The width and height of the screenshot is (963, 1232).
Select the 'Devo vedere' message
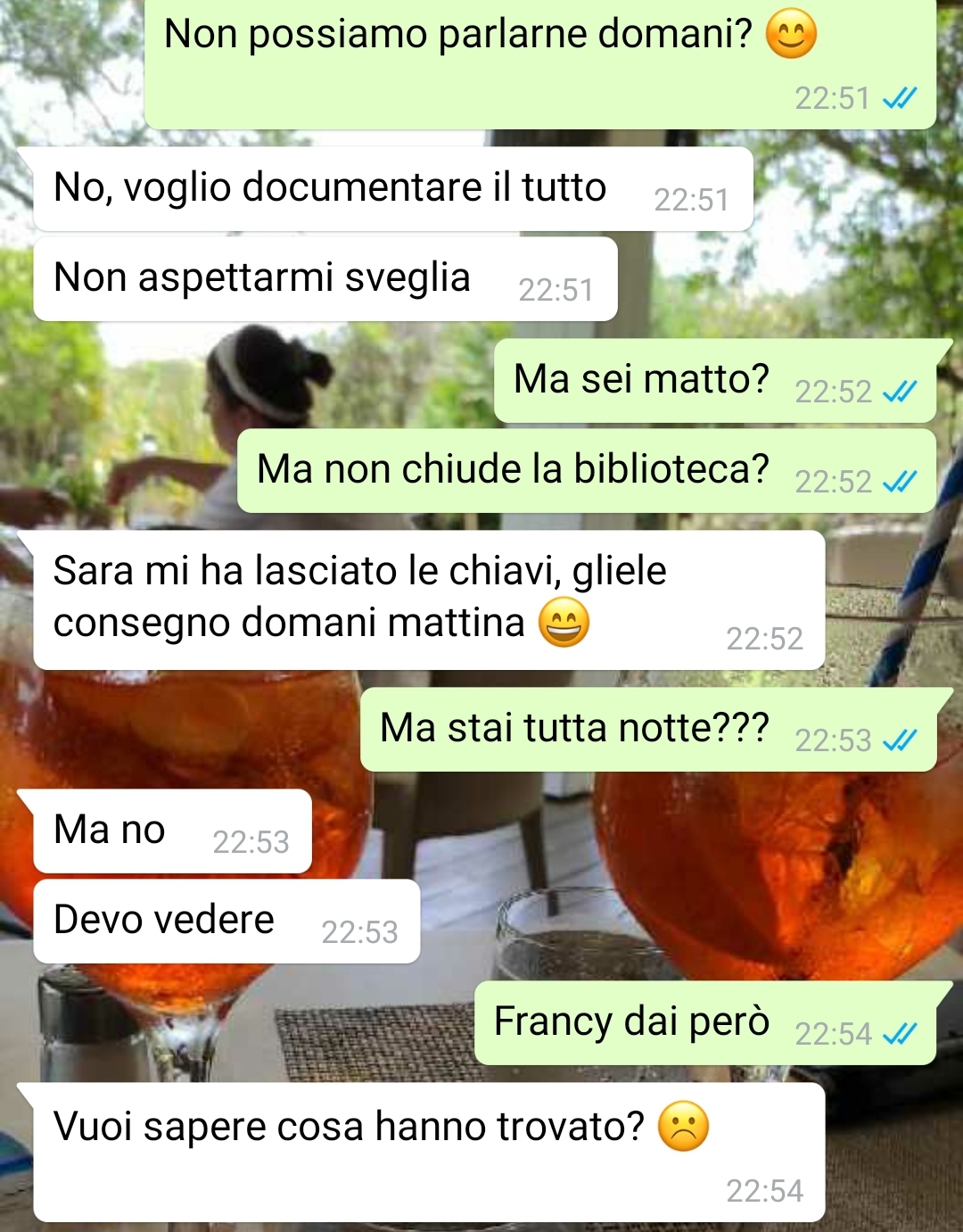[226, 922]
